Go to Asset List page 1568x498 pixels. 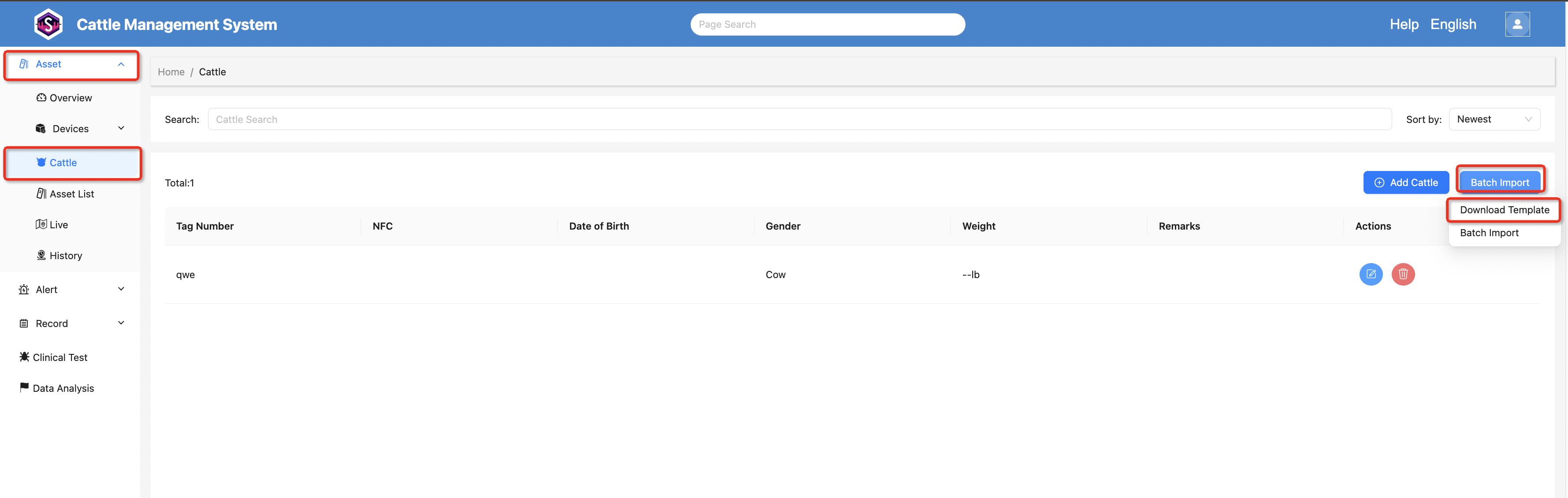(x=72, y=193)
